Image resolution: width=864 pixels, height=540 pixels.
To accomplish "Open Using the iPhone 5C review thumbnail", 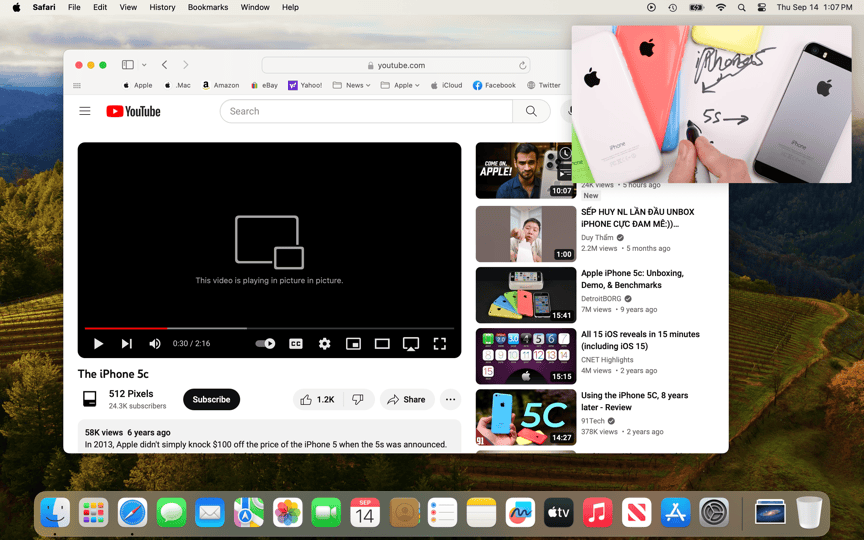I will (x=526, y=418).
